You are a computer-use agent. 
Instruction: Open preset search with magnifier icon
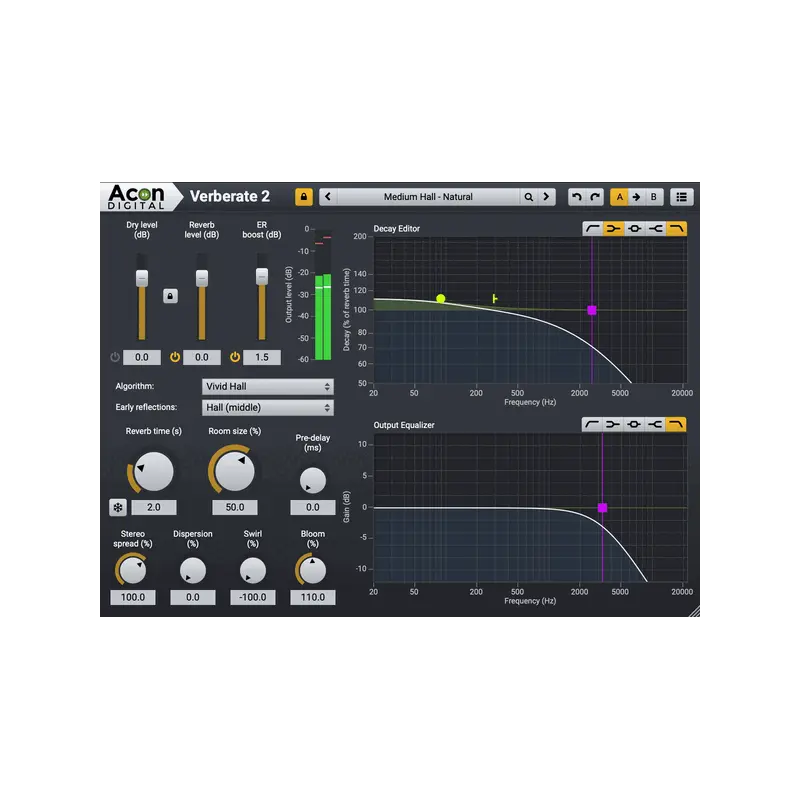point(529,197)
